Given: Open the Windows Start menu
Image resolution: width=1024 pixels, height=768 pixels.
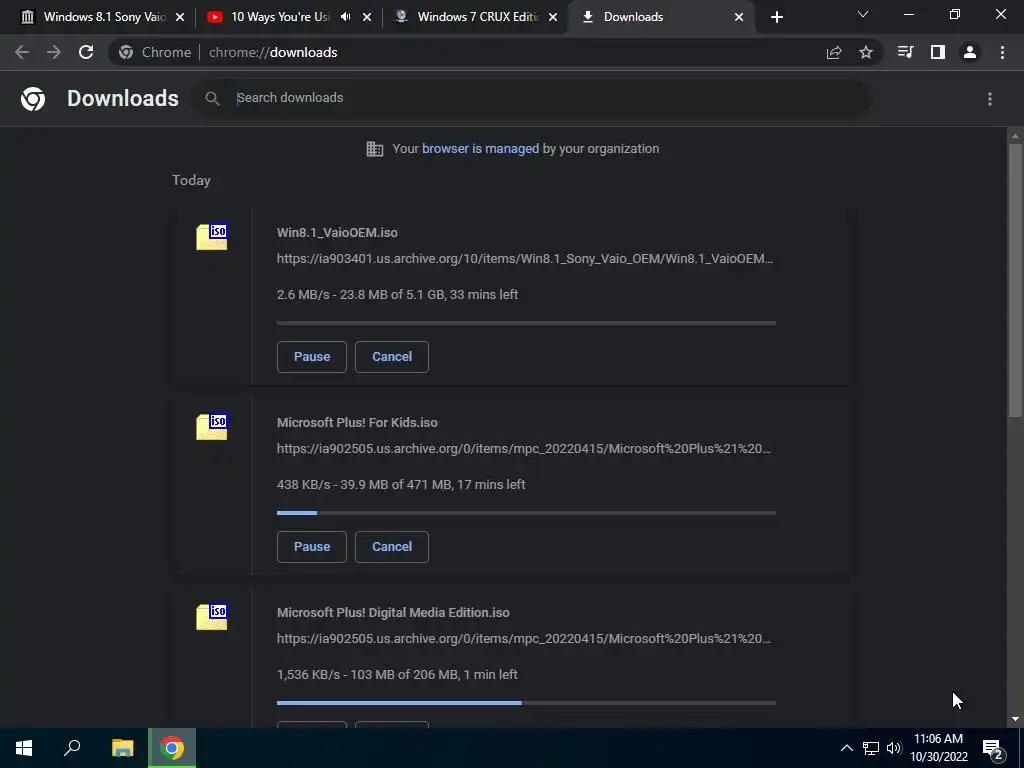Looking at the screenshot, I should coord(24,748).
